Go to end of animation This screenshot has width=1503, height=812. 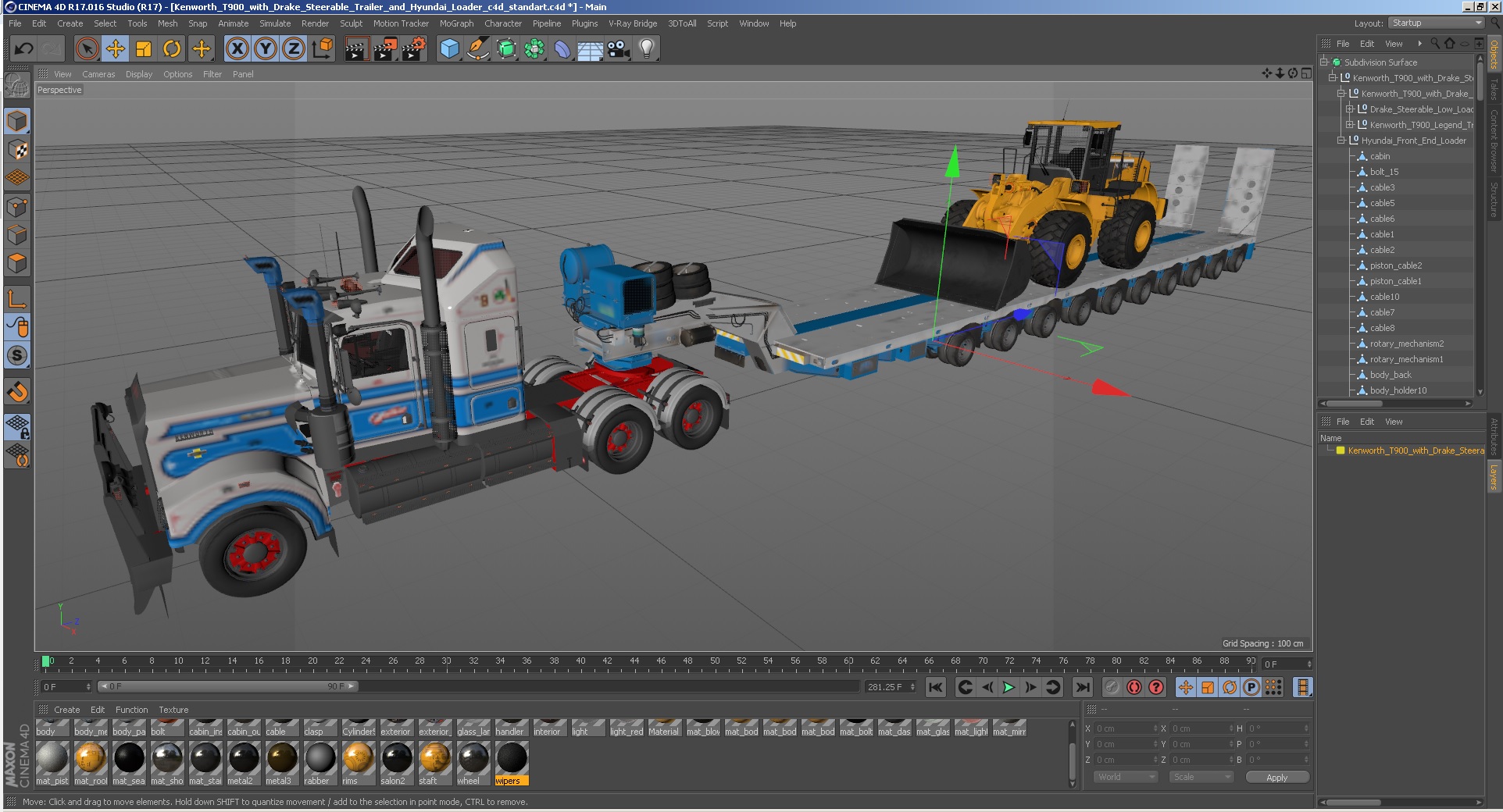[1082, 687]
